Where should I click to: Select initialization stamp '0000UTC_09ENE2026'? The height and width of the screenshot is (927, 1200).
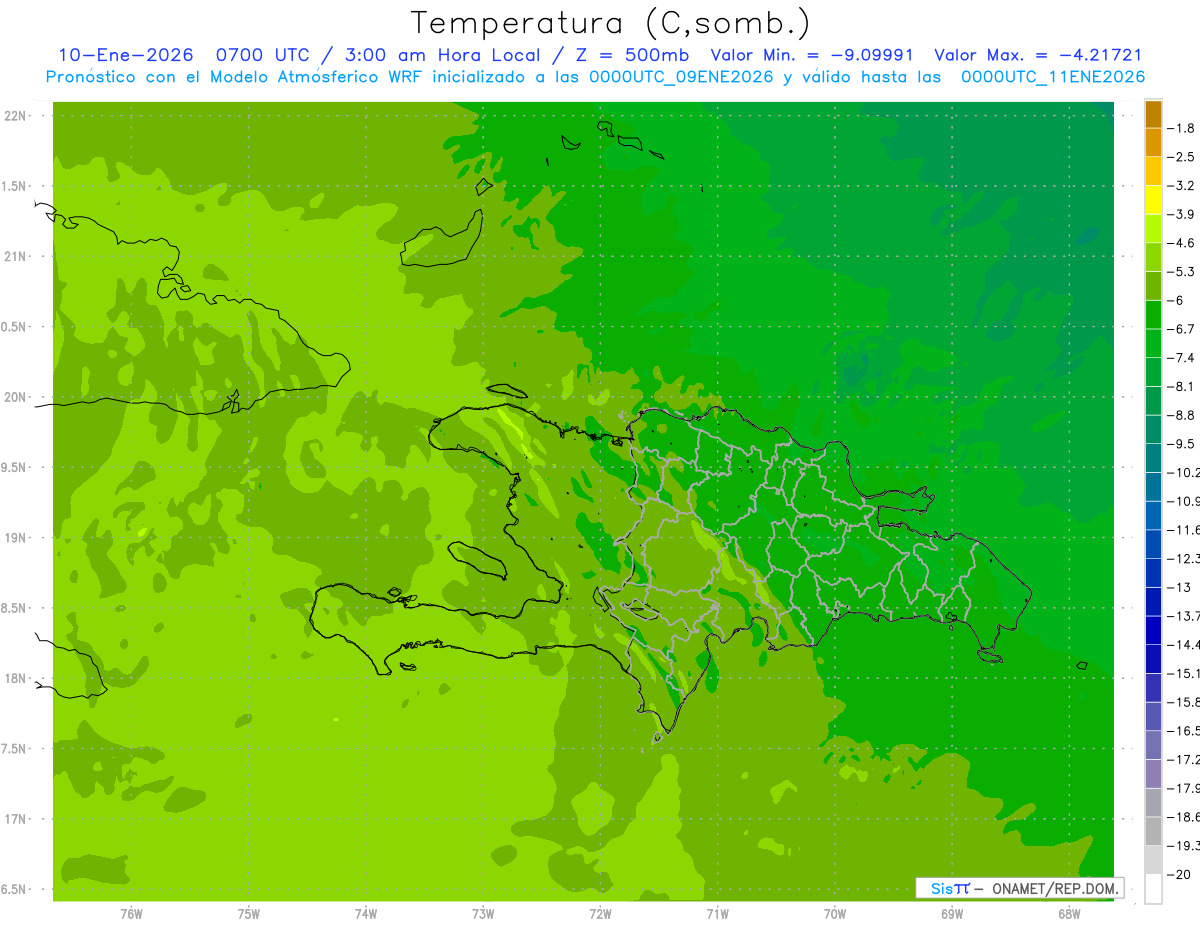coord(681,77)
